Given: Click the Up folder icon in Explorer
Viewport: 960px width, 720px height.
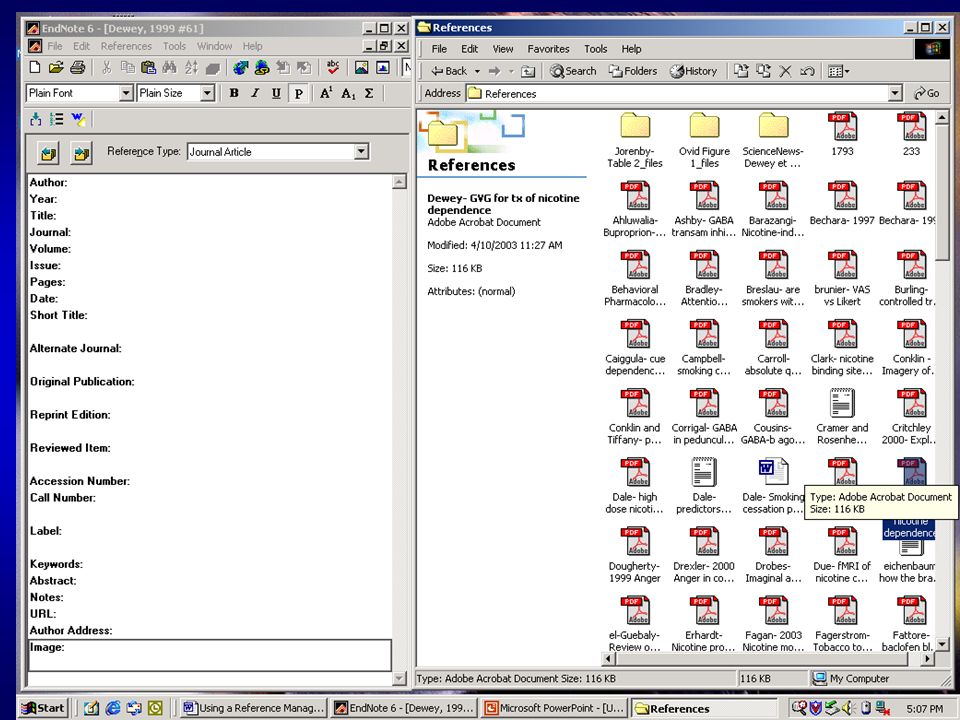Looking at the screenshot, I should pos(528,72).
